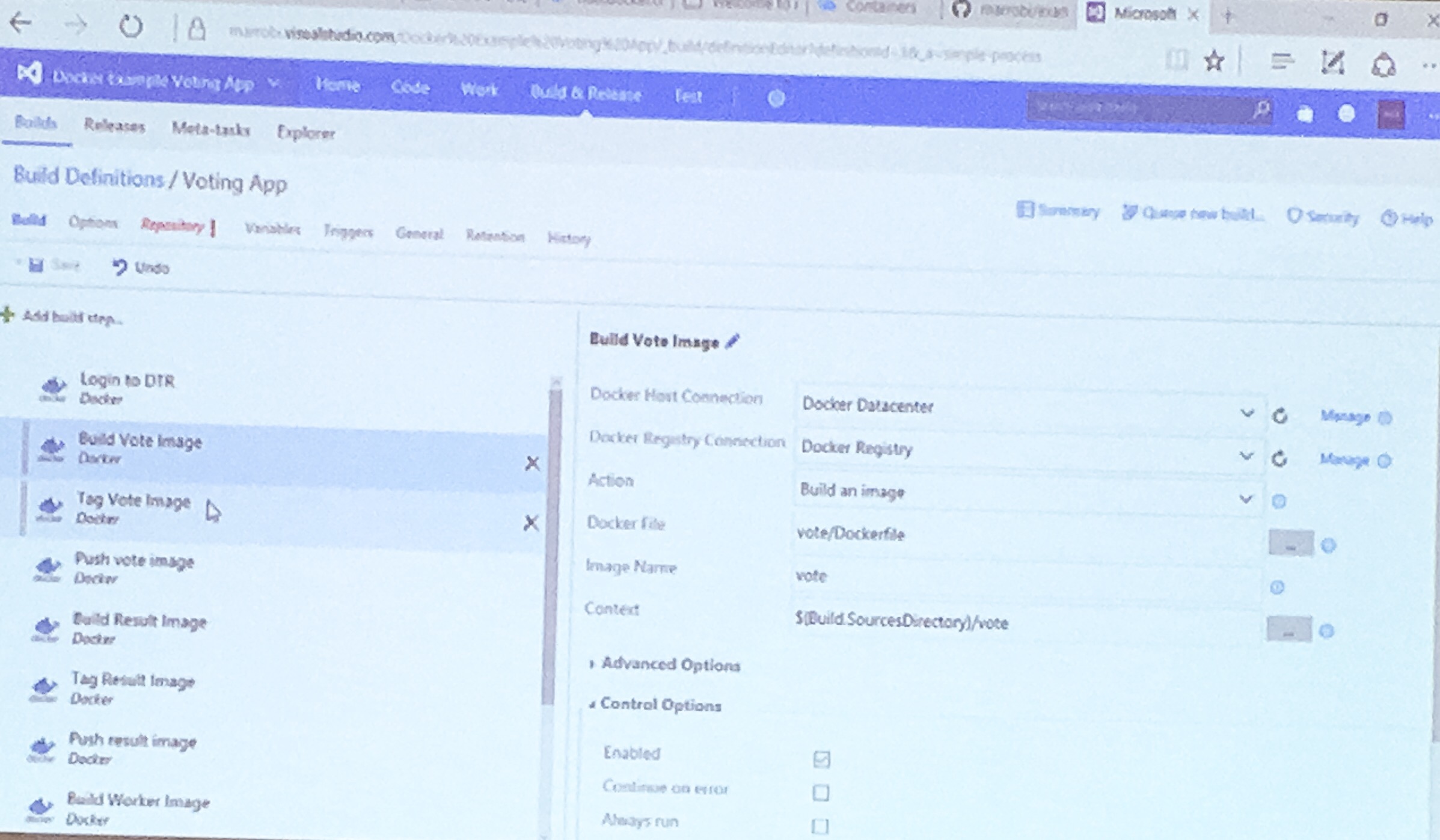The width and height of the screenshot is (1440, 840).
Task: Click the Save button
Action: tap(54, 265)
